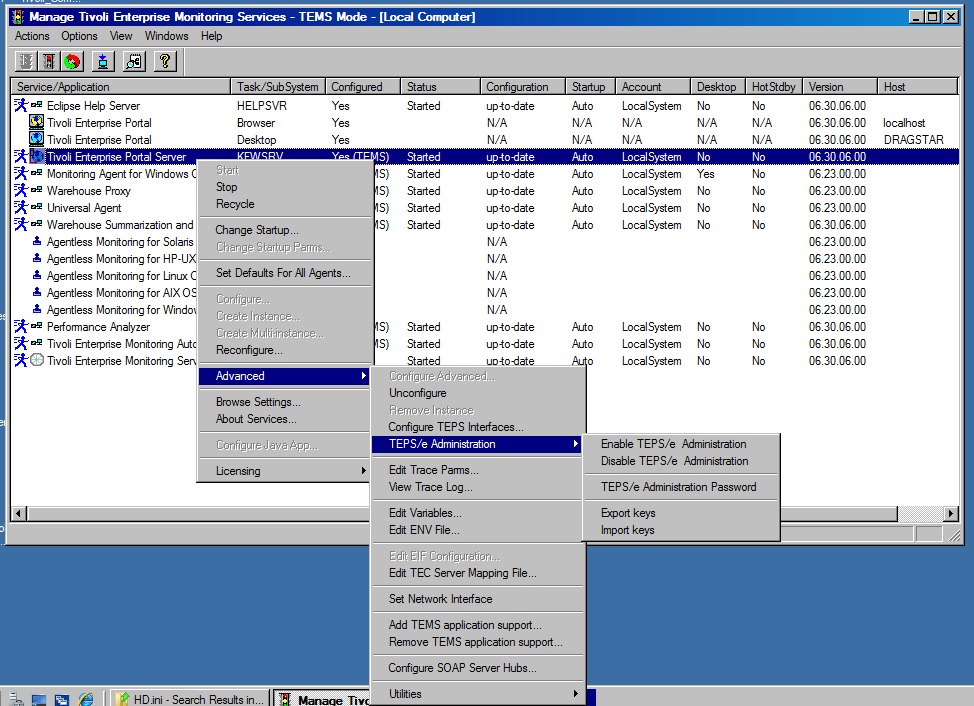Choose Add TEMS application support...
This screenshot has width=974, height=706.
coord(478,625)
